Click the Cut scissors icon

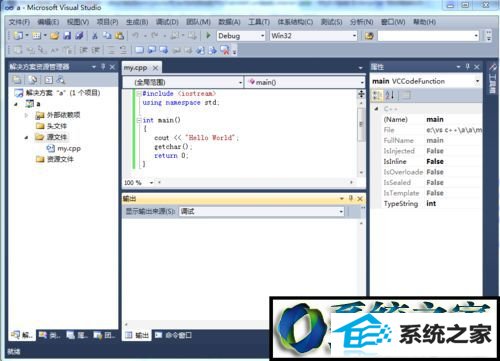pos(95,36)
